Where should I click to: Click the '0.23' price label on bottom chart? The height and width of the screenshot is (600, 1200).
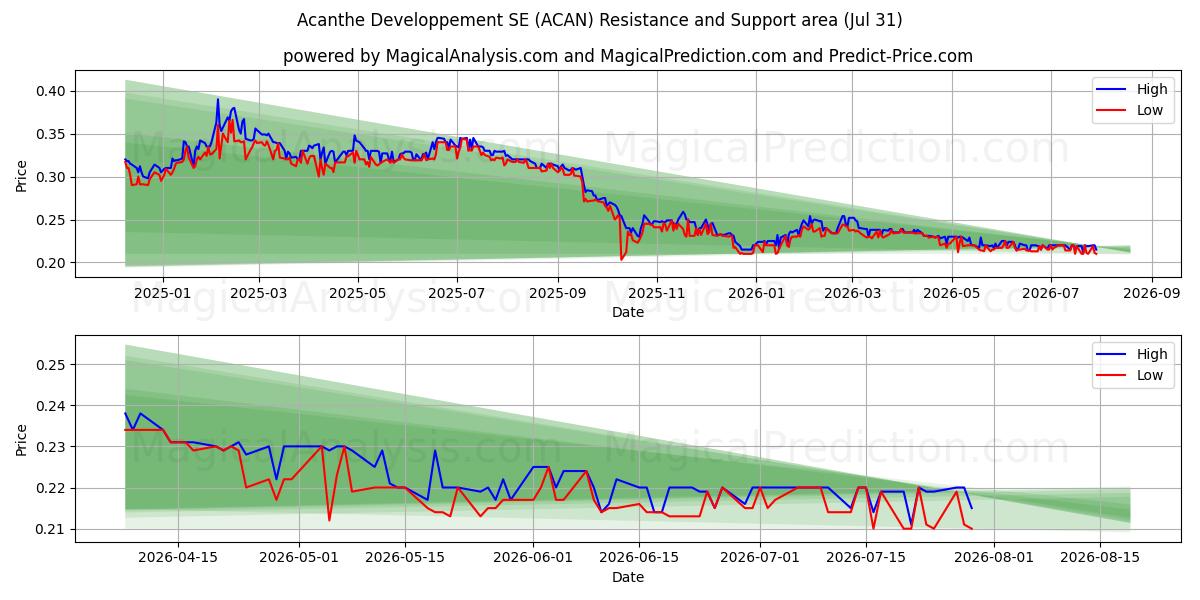pyautogui.click(x=50, y=447)
